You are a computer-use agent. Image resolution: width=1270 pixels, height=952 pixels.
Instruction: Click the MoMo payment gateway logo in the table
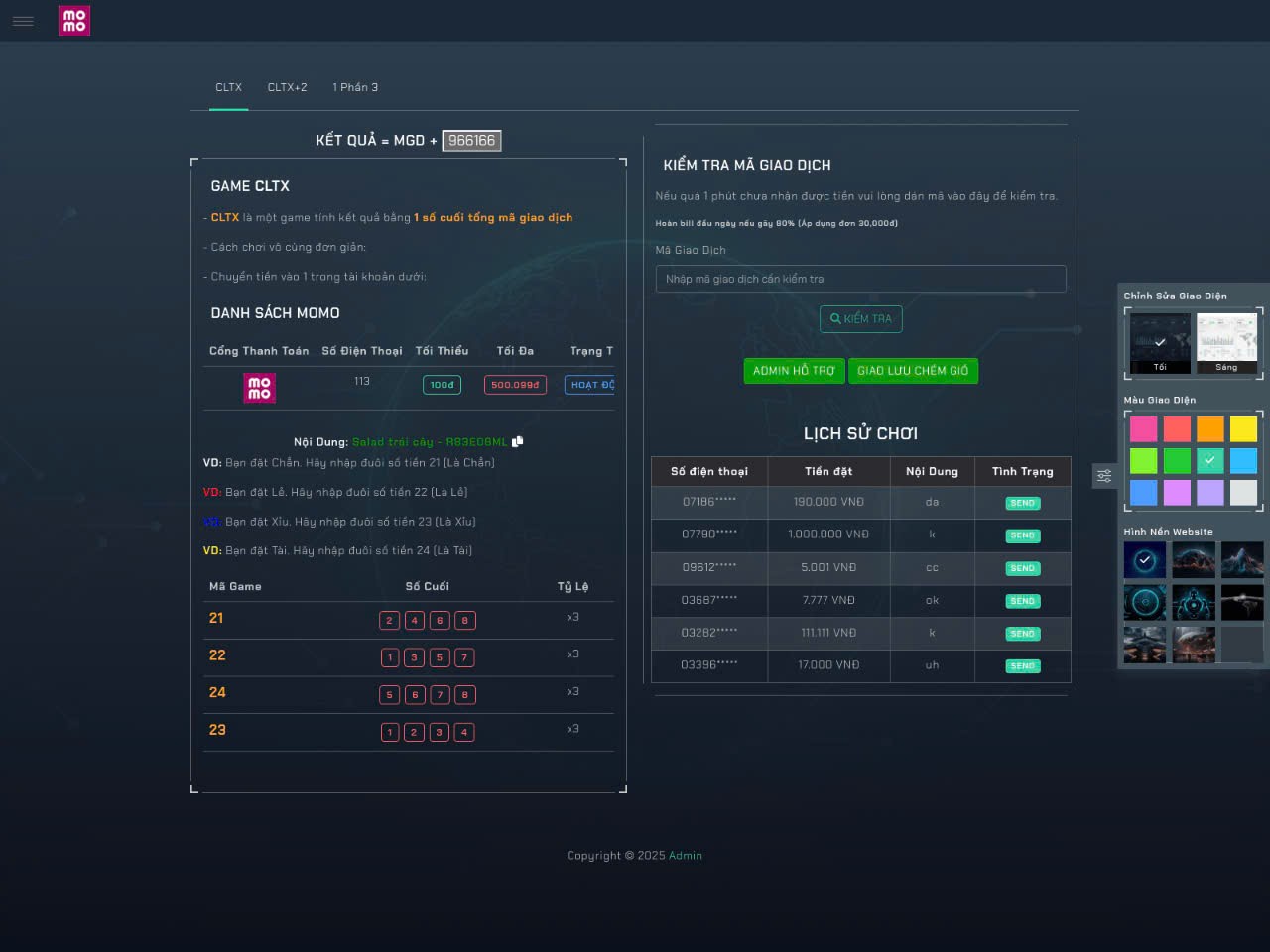[259, 388]
